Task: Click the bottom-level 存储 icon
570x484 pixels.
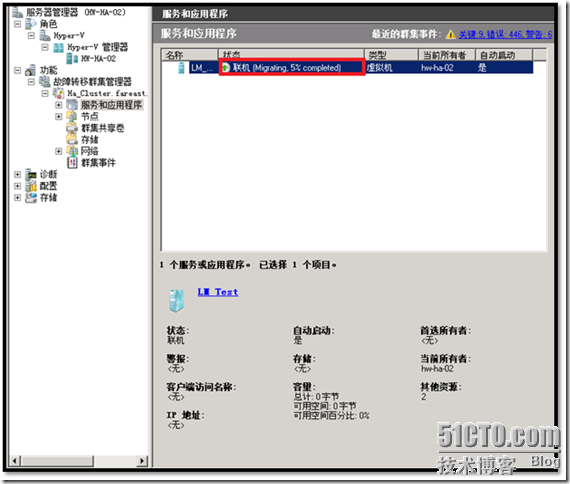Action: [x=31, y=198]
